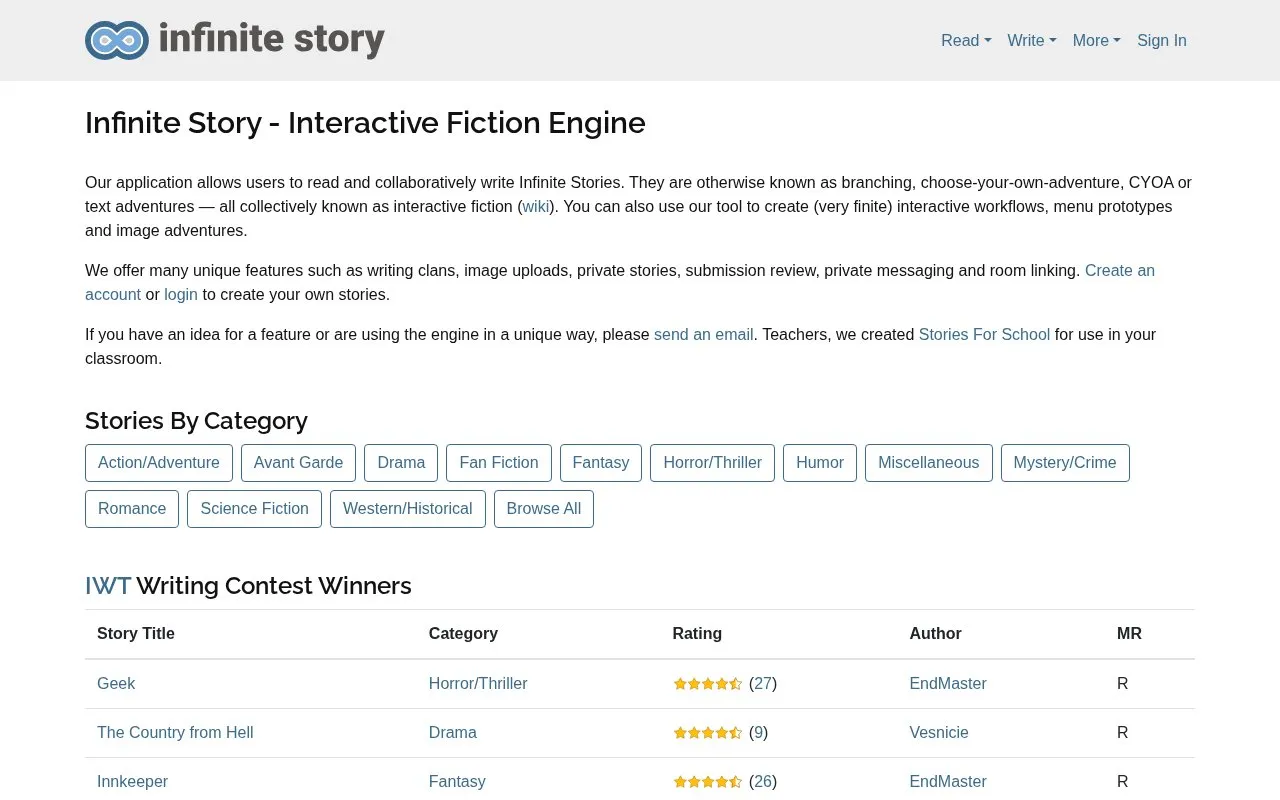This screenshot has height=800, width=1280.
Task: Select the Avant Garde category
Action: tap(298, 463)
